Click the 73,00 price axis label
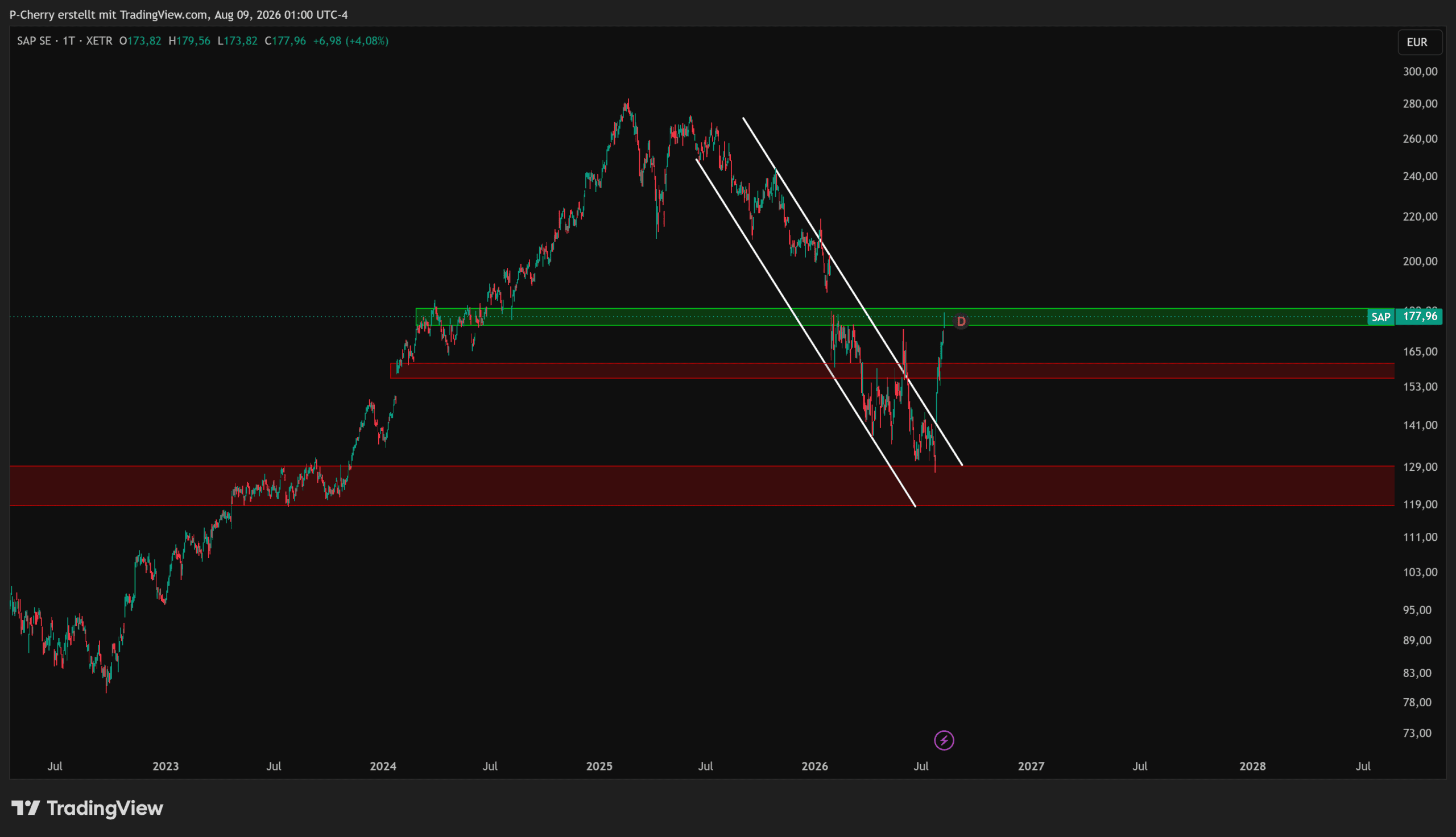The height and width of the screenshot is (837, 1456). 1417,733
